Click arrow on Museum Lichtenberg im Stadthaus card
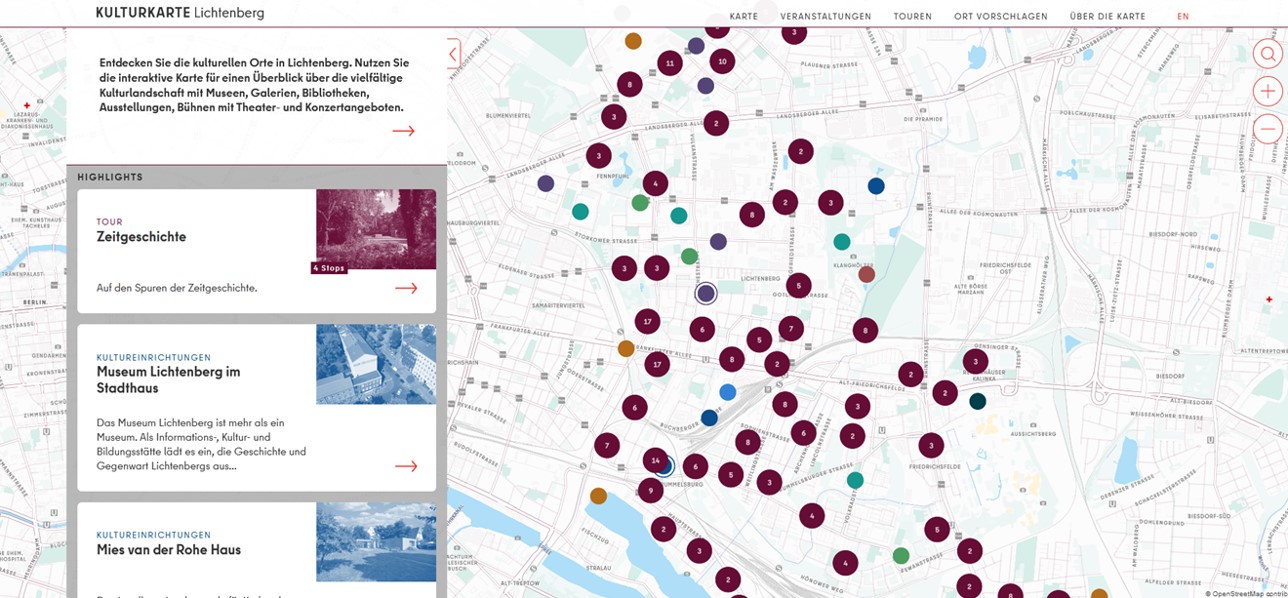This screenshot has width=1288, height=598. coord(405,466)
